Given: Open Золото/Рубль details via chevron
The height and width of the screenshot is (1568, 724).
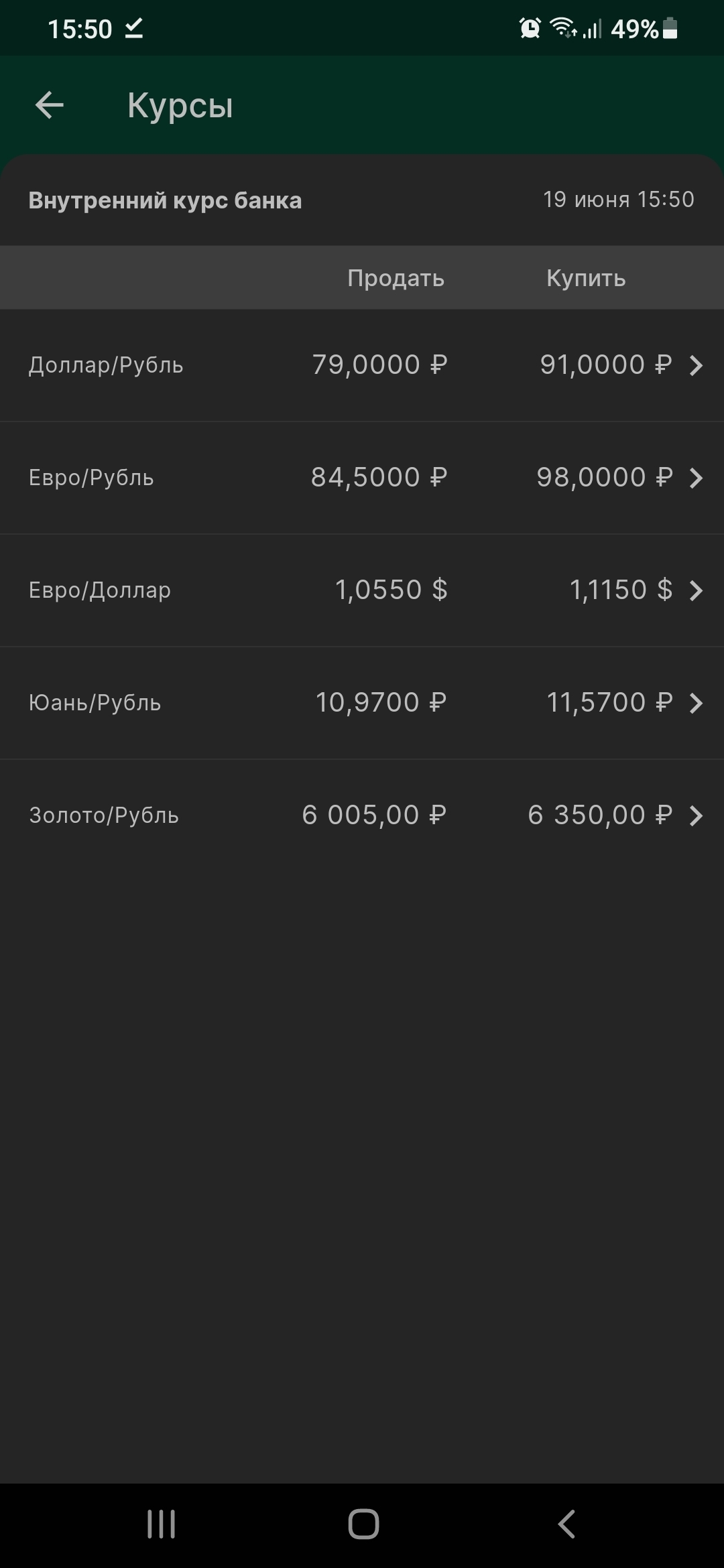Looking at the screenshot, I should [696, 815].
